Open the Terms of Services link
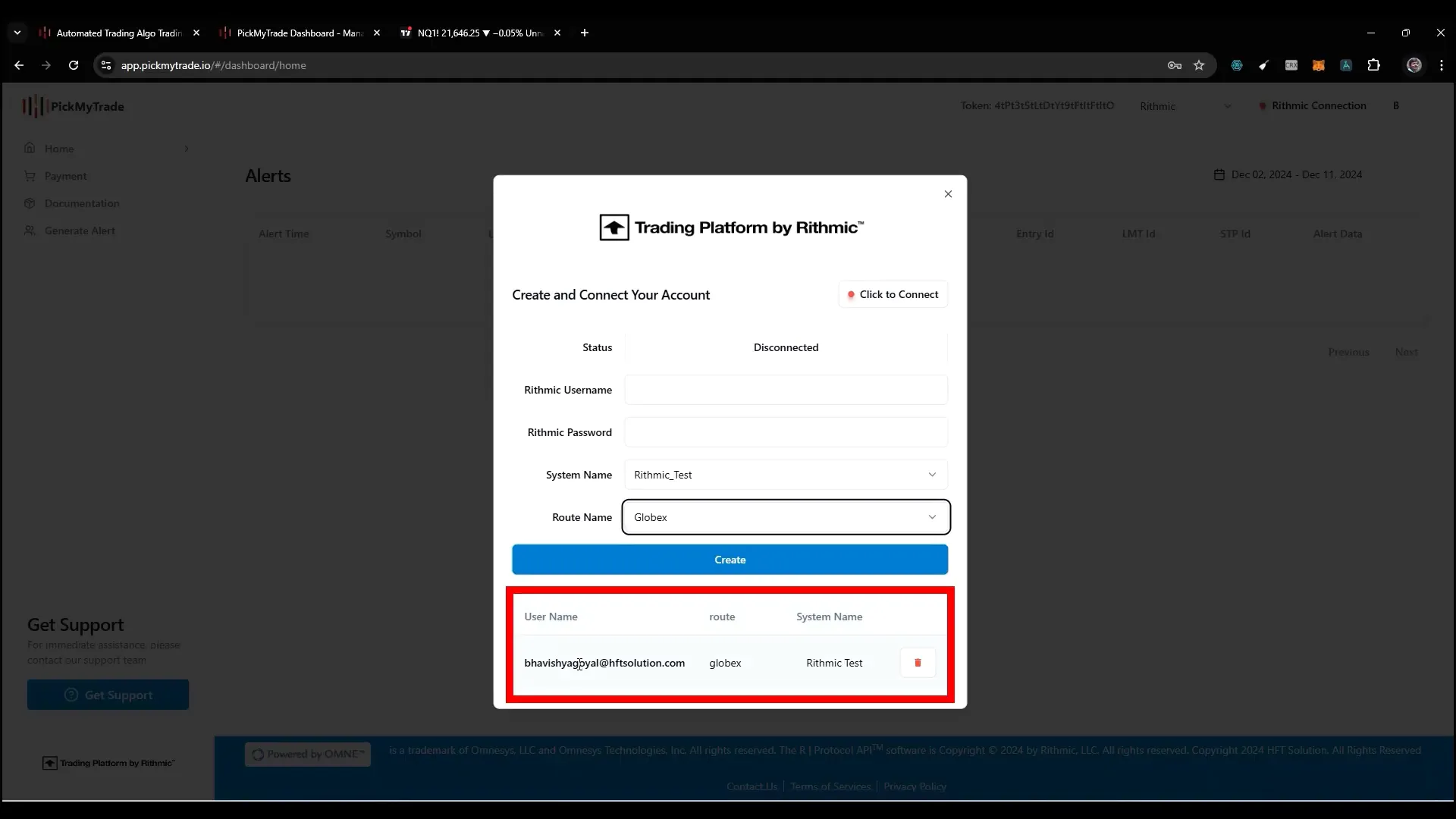 tap(830, 786)
